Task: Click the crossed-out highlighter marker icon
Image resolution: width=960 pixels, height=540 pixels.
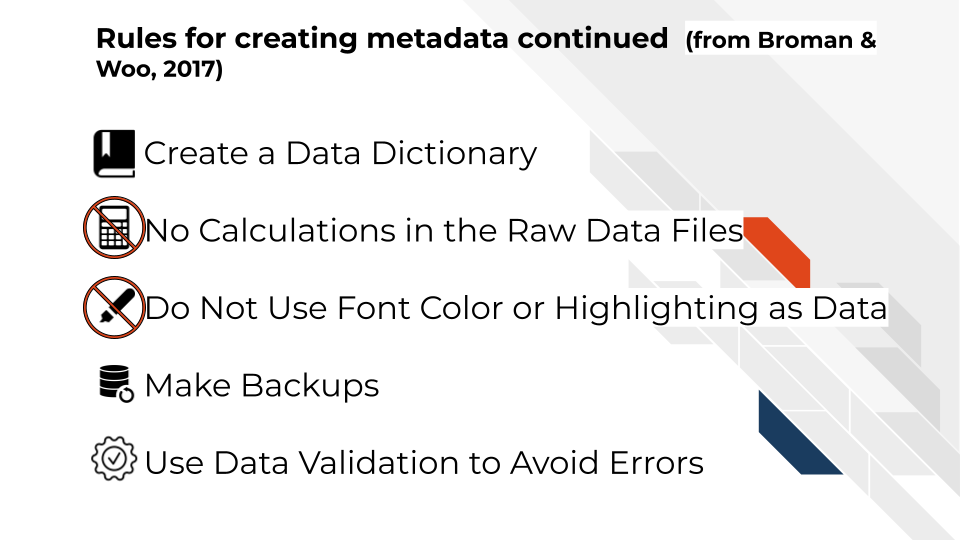Action: pyautogui.click(x=113, y=307)
